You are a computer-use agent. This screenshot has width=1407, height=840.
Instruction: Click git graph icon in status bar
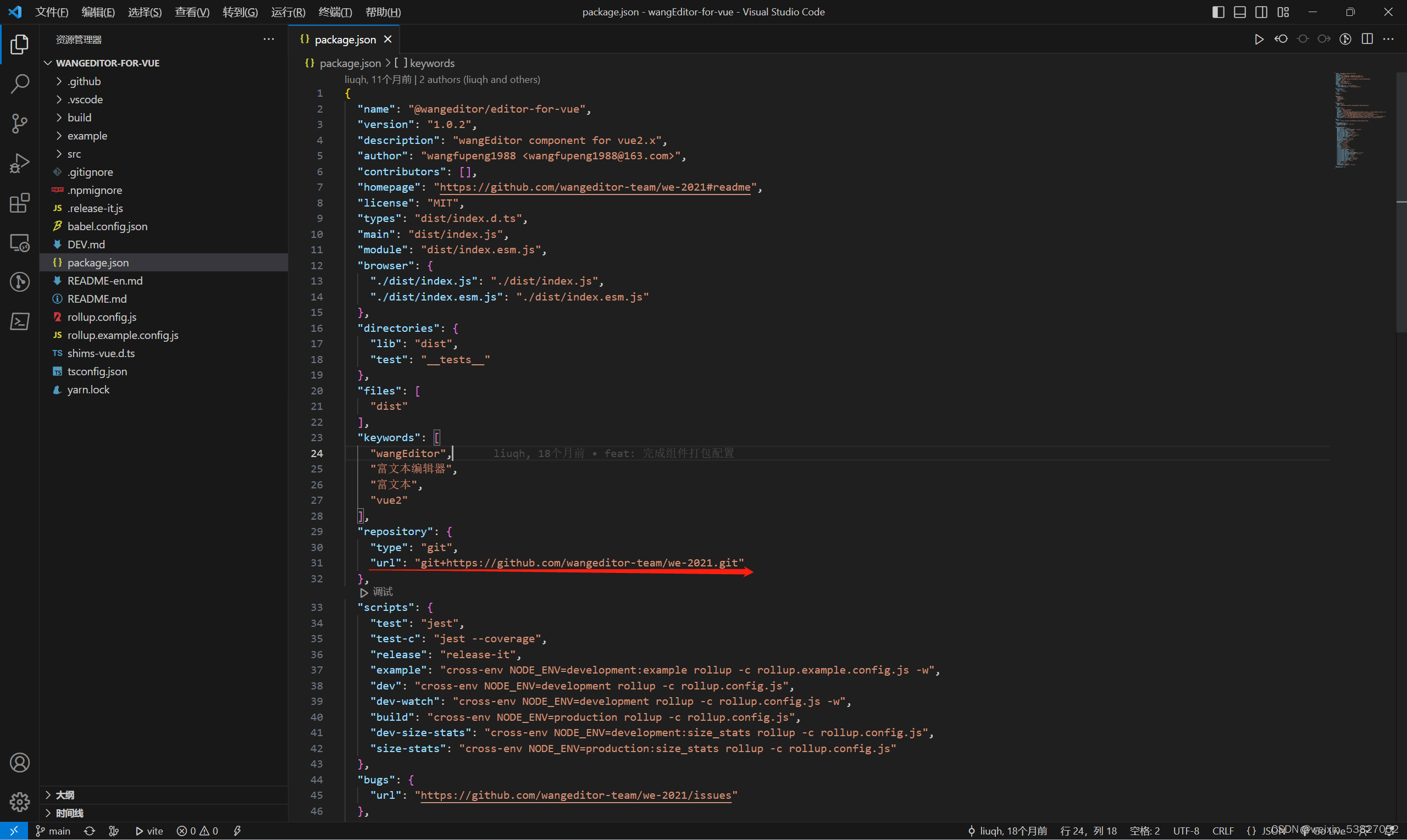pyautogui.click(x=114, y=830)
